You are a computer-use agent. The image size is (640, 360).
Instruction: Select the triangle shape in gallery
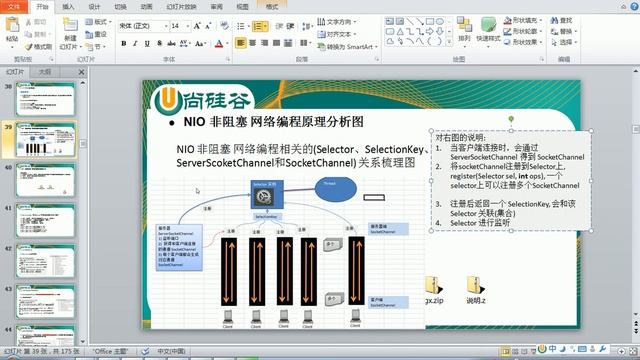tap(400, 31)
